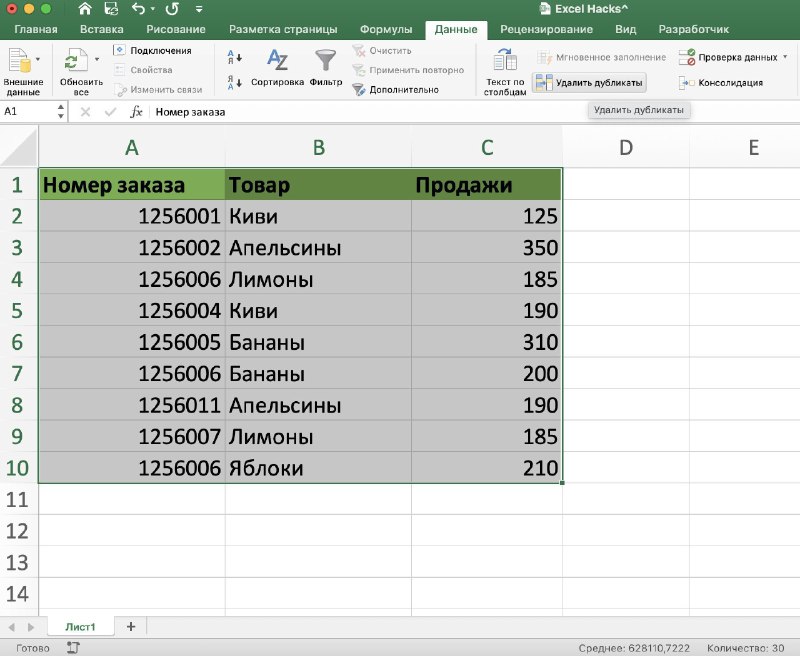Expand the Проверка данных dropdown arrow
This screenshot has width=800, height=656.
[x=785, y=57]
